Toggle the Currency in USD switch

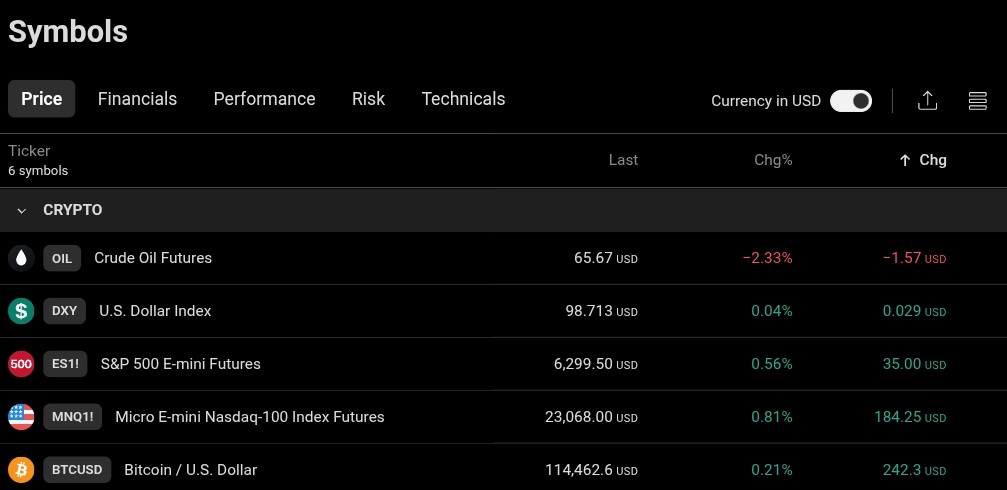pos(851,101)
